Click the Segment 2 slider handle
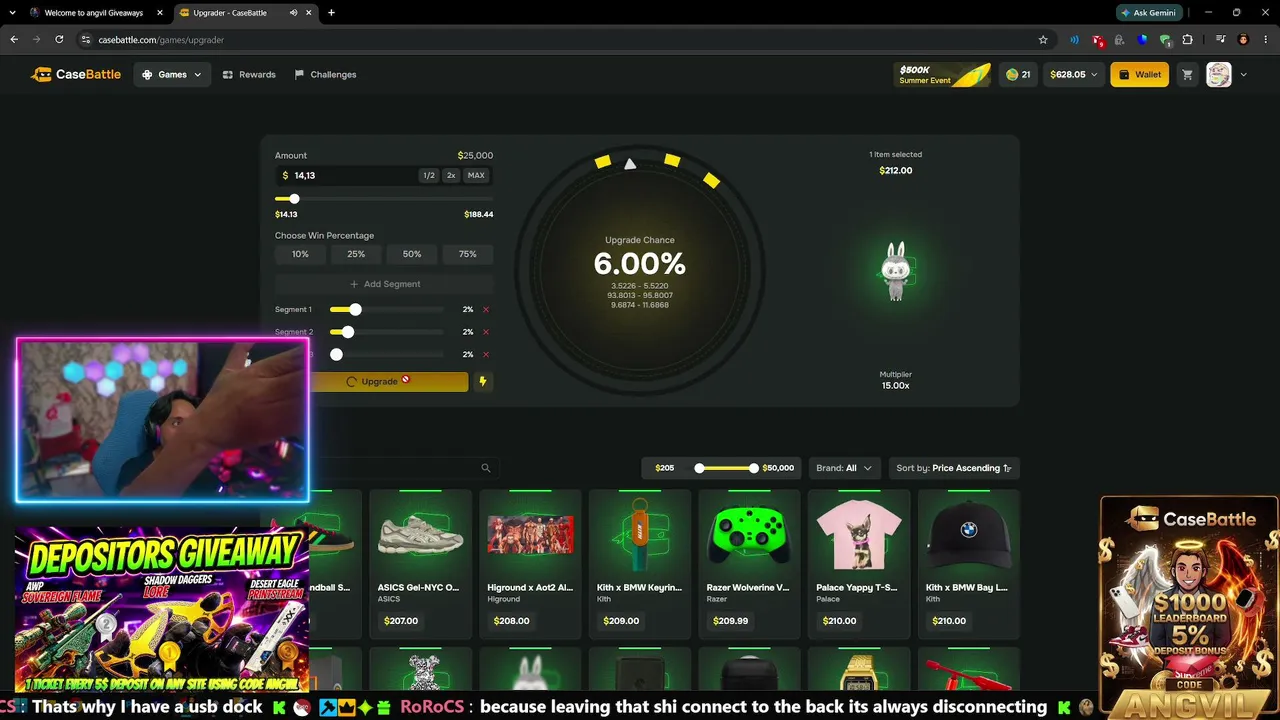This screenshot has height=720, width=1280. coord(348,332)
